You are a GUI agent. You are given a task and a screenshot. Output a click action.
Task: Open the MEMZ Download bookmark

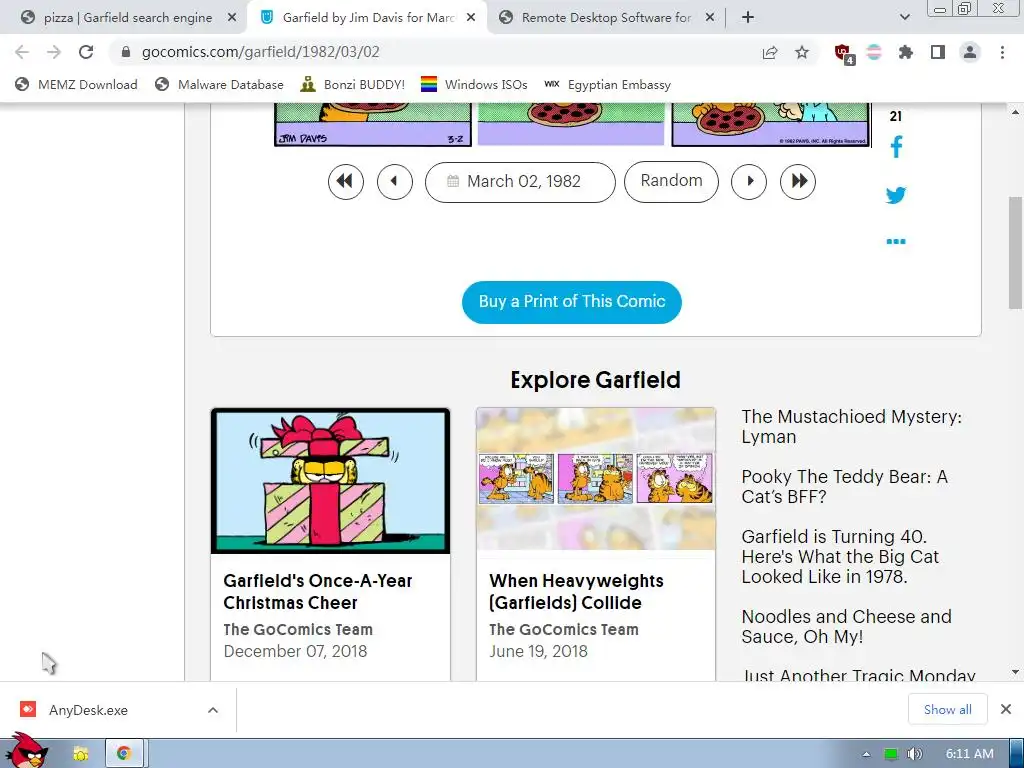tap(76, 84)
